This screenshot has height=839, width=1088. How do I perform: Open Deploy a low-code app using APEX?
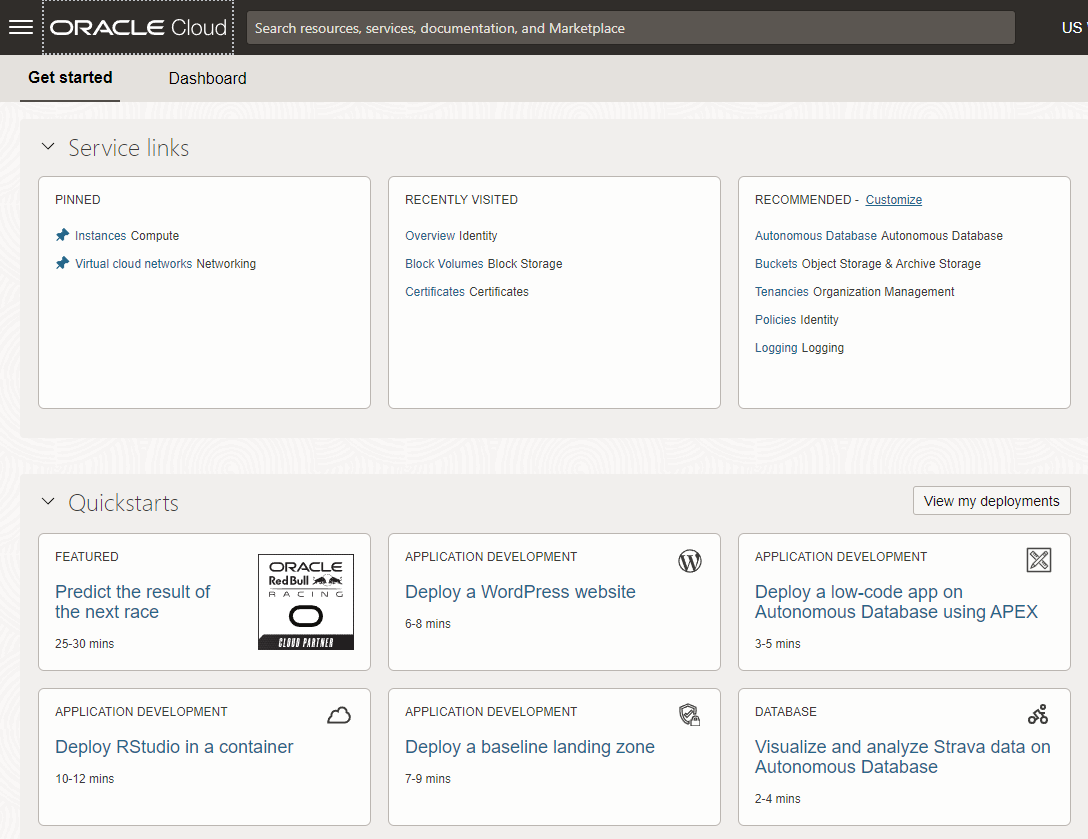[896, 602]
